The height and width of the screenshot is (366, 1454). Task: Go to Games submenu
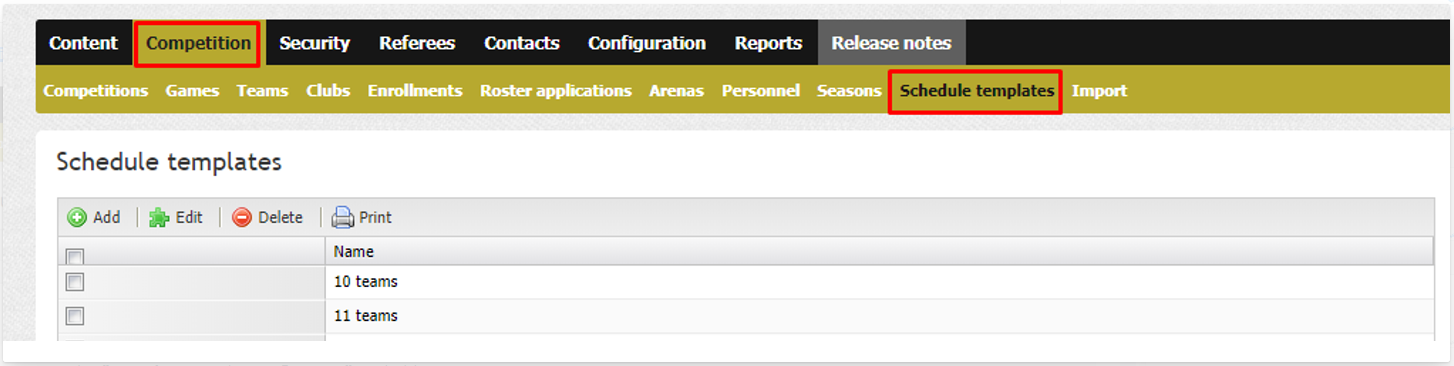click(x=192, y=90)
